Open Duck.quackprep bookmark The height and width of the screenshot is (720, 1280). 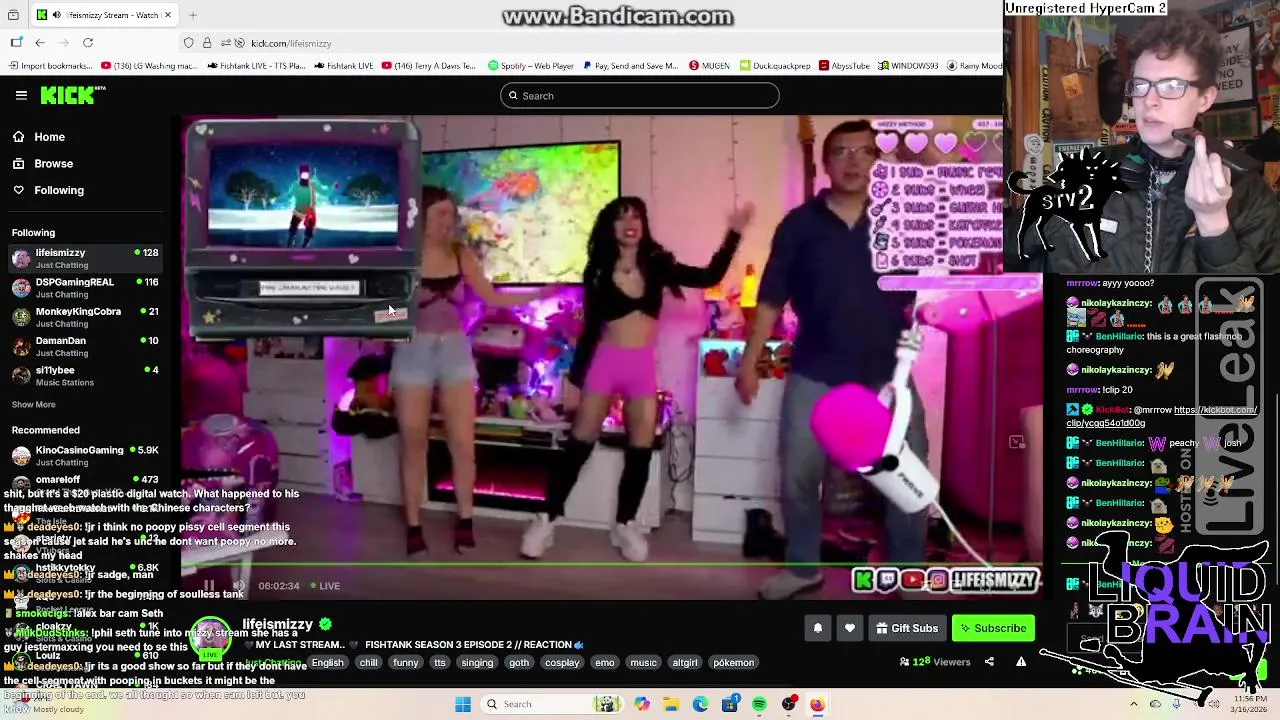tap(774, 66)
